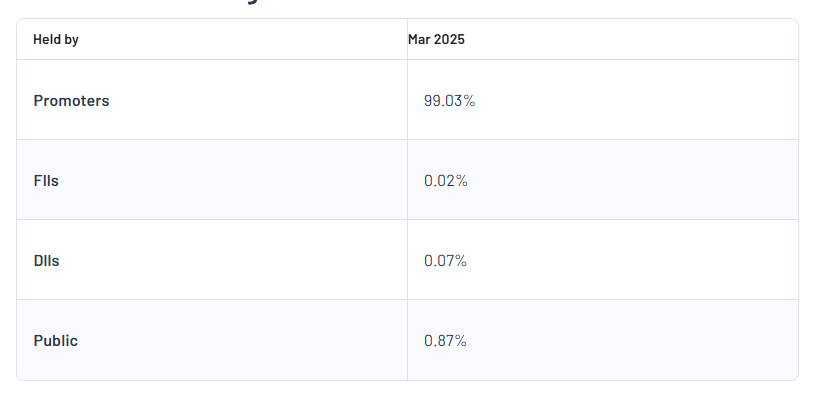Click the Held by column header

[56, 39]
